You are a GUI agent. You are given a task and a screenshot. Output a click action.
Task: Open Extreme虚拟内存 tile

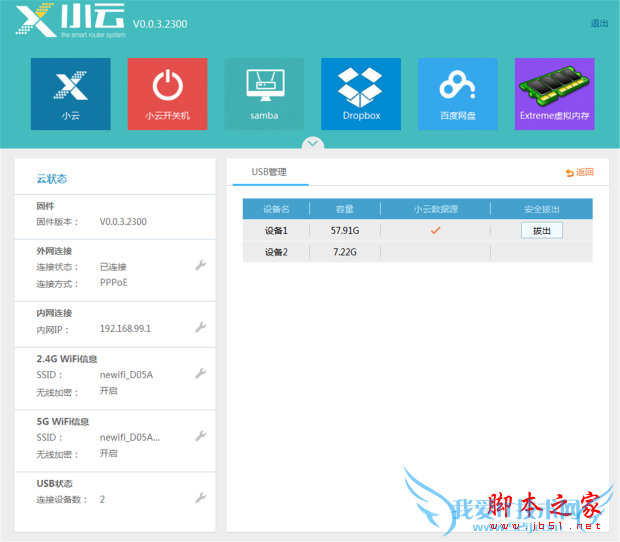click(554, 94)
